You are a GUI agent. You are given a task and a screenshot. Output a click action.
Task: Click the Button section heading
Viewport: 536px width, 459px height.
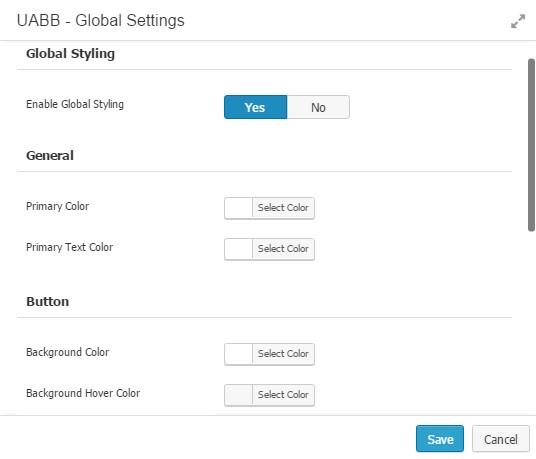tap(48, 301)
